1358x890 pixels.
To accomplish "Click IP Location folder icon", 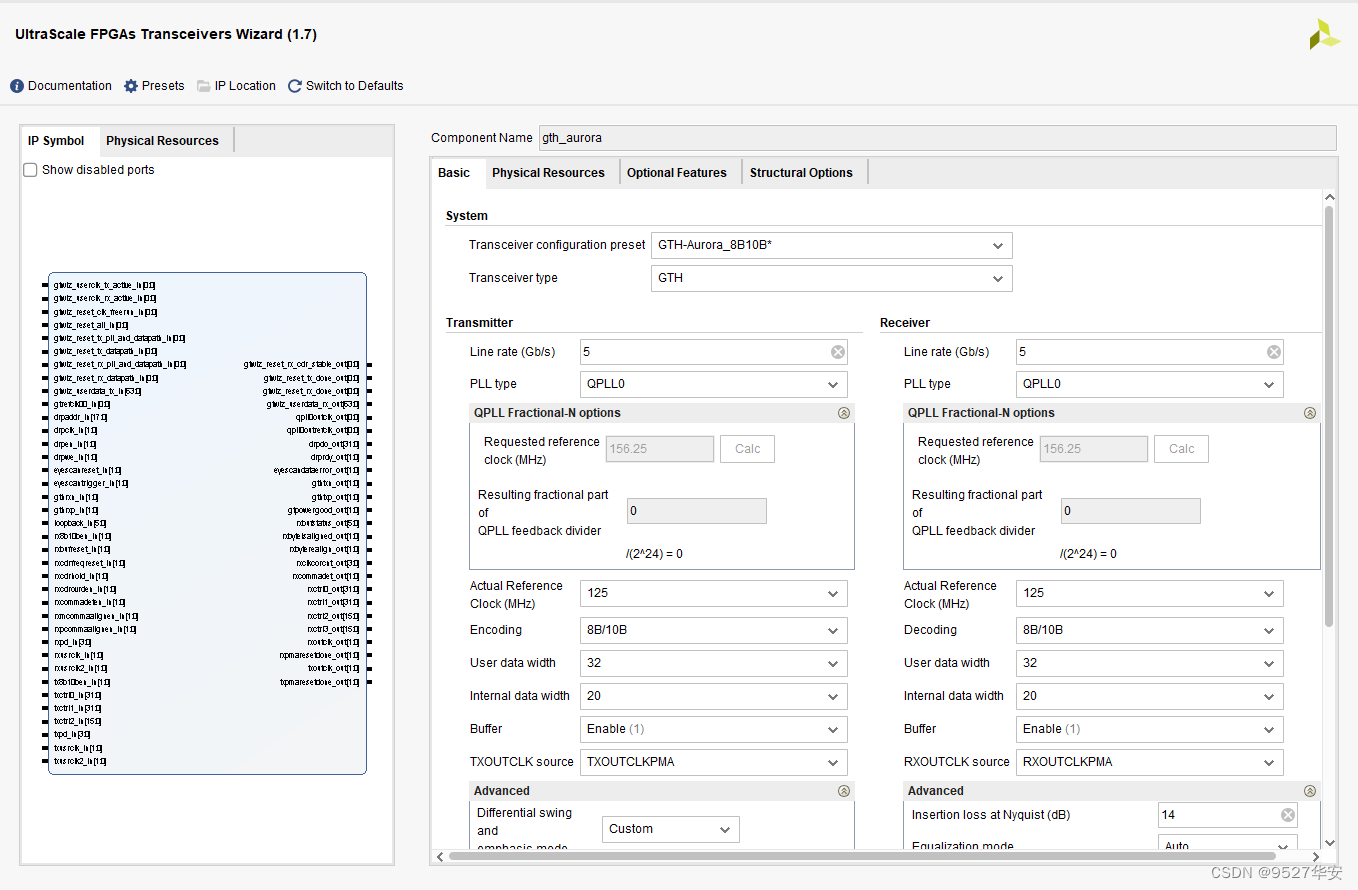I will tap(204, 86).
